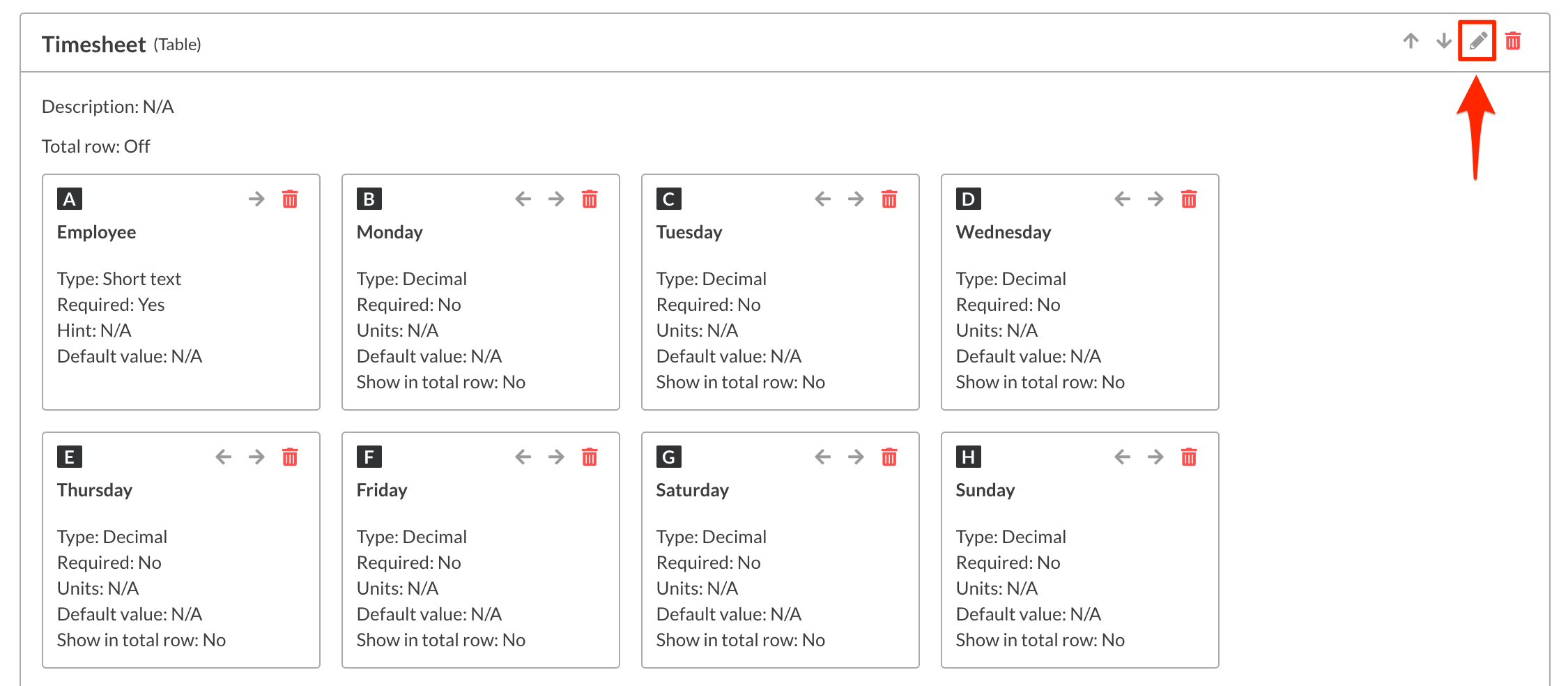The height and width of the screenshot is (686, 1568).
Task: Move Timesheet table down with arrow
Action: 1444,41
